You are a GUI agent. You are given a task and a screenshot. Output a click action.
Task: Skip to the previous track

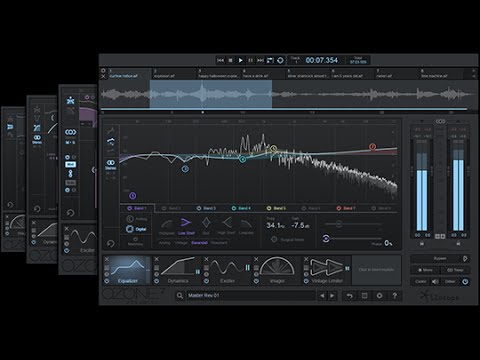pyautogui.click(x=220, y=60)
